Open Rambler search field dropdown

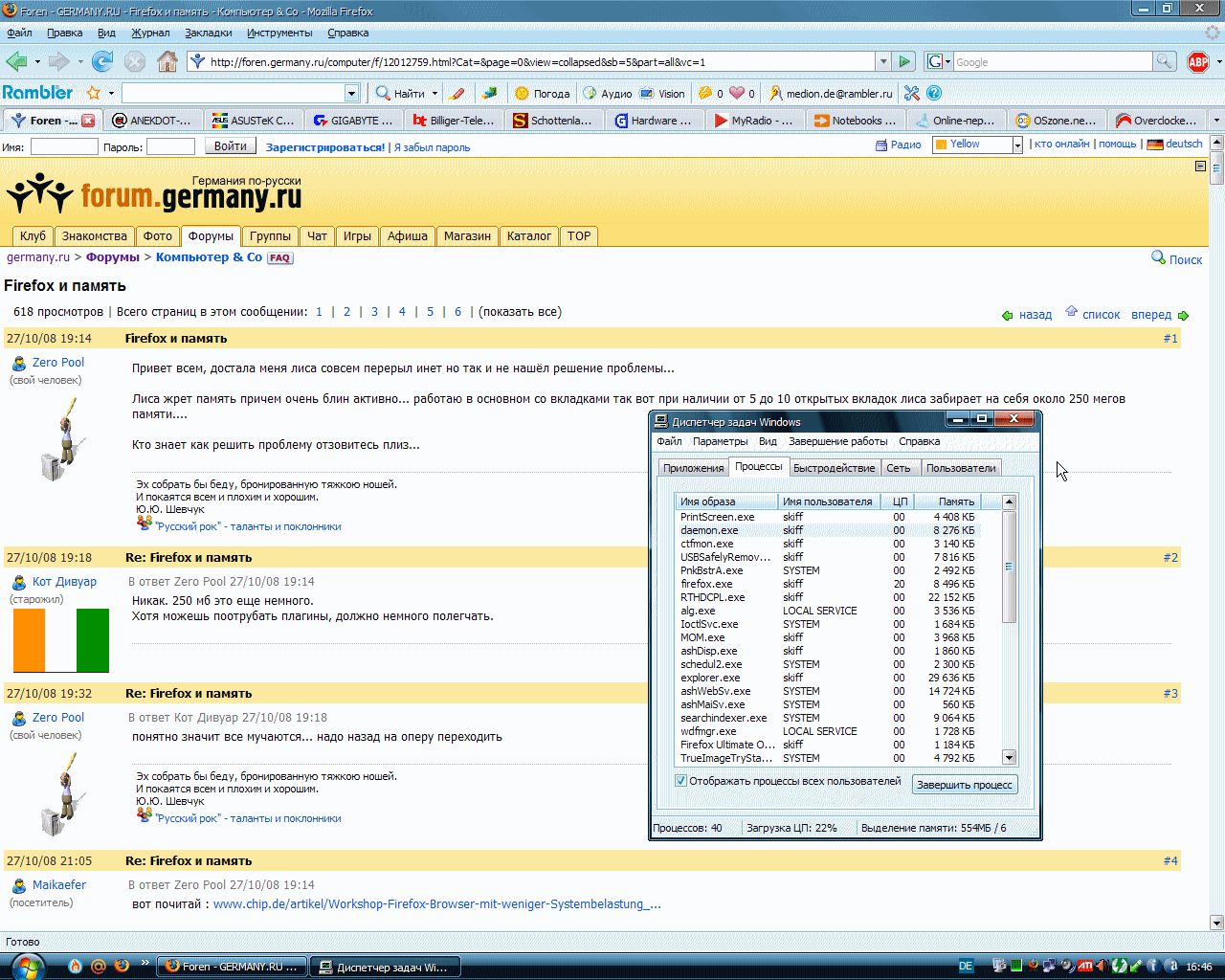[x=351, y=93]
